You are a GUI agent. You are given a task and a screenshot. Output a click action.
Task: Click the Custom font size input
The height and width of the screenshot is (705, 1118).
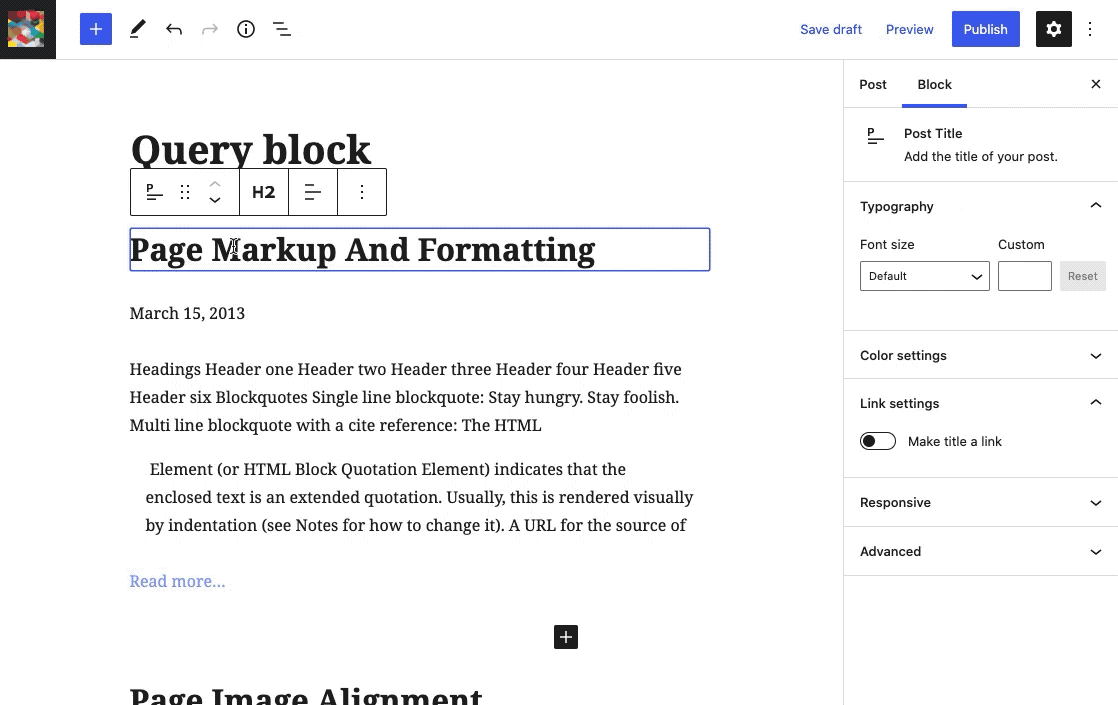(x=1025, y=276)
